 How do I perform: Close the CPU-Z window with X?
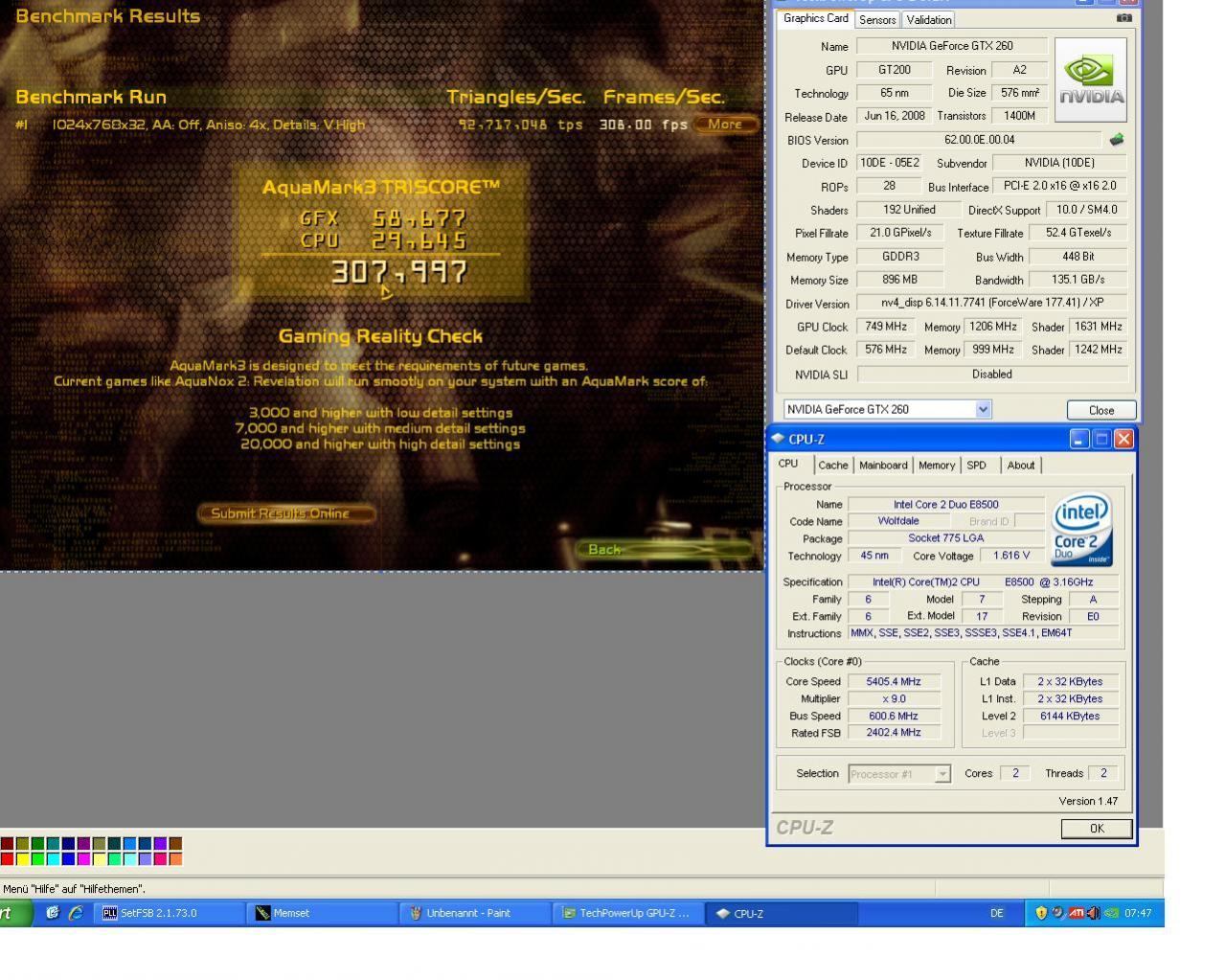click(1123, 439)
